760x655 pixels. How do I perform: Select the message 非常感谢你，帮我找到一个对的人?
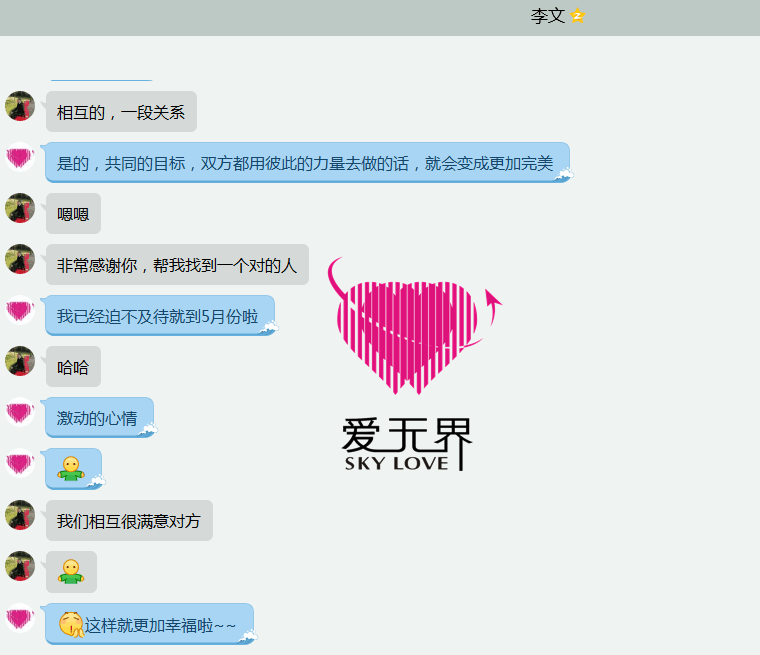point(177,265)
